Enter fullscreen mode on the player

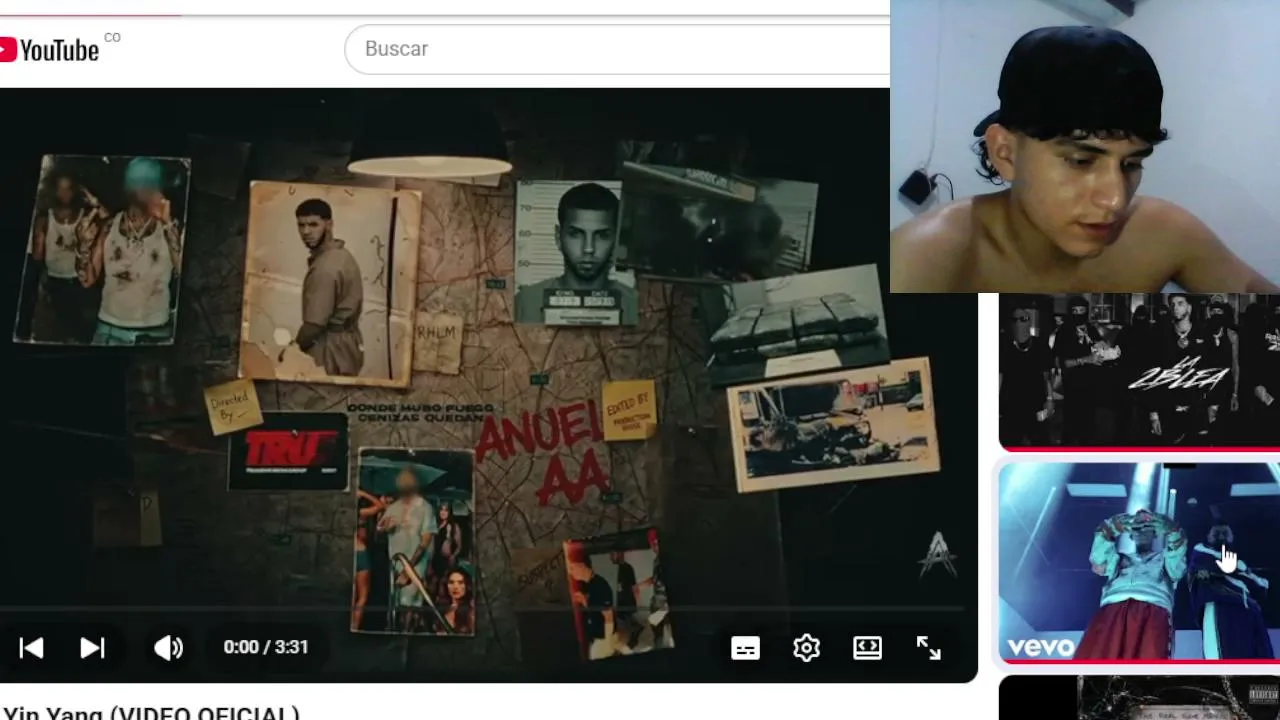929,648
